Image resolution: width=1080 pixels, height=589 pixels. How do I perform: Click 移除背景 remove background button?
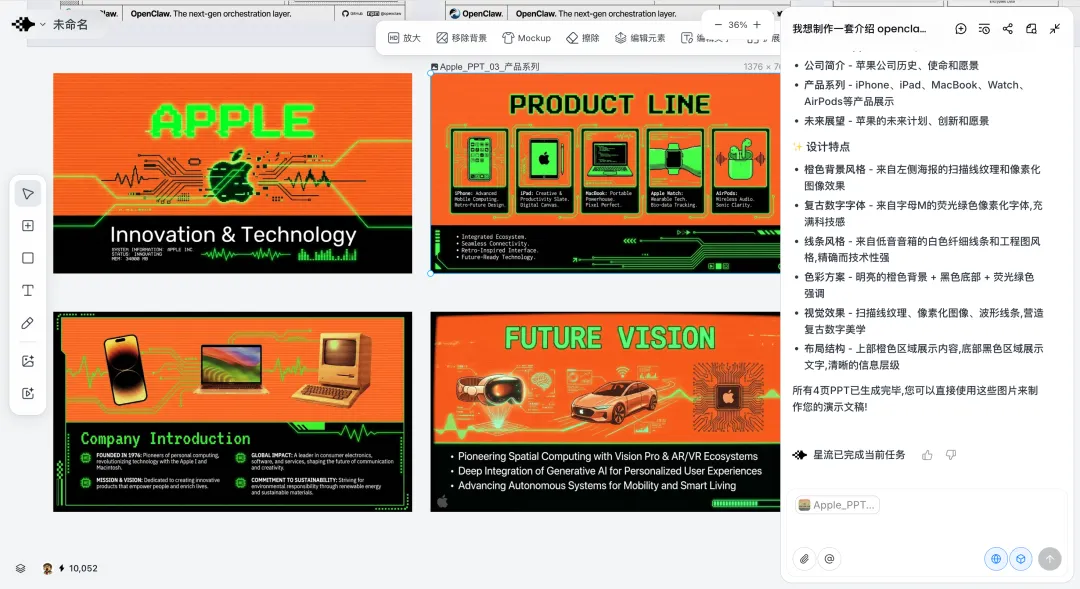tap(461, 38)
